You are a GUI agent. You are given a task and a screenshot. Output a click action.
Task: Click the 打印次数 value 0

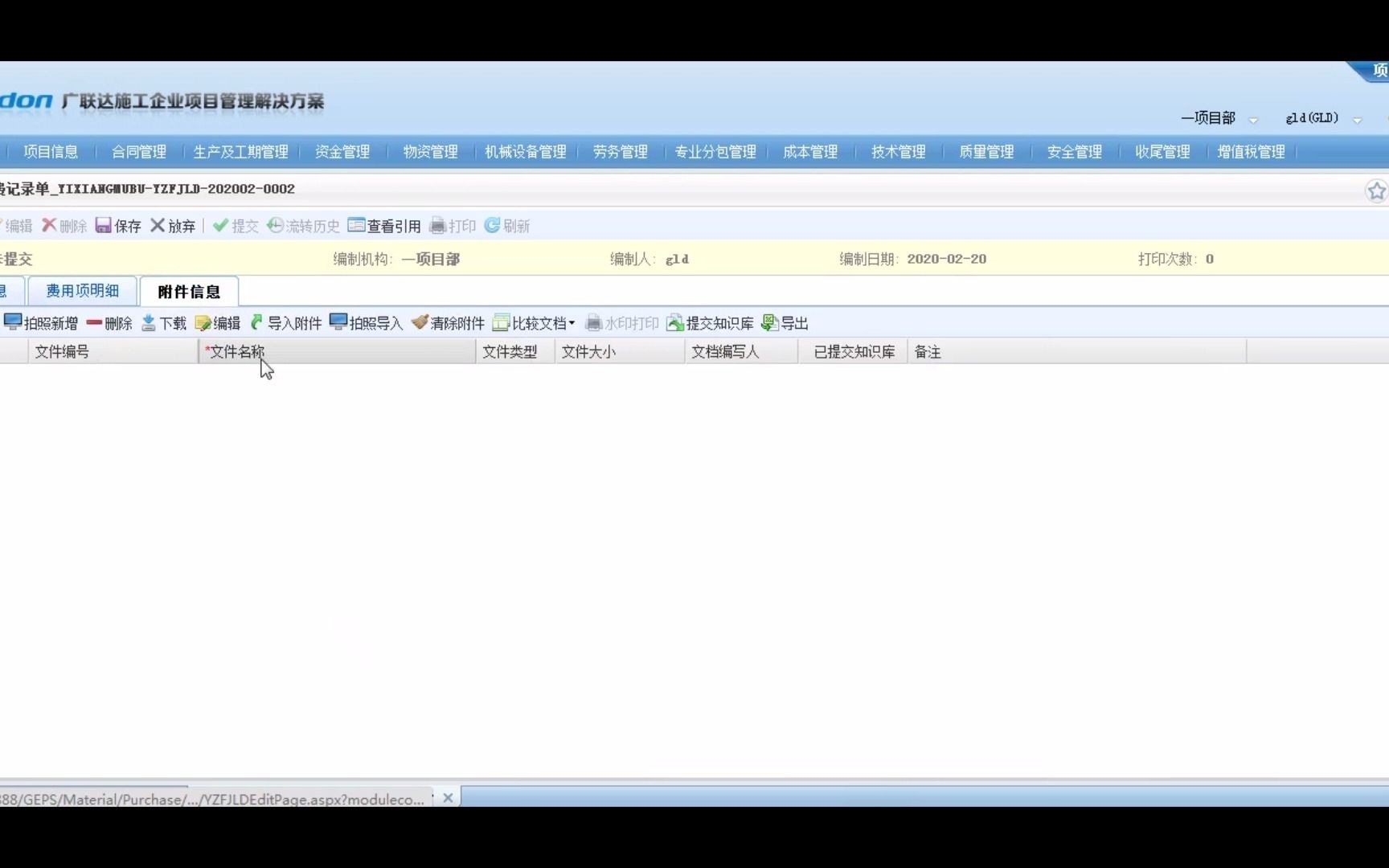tap(1209, 259)
